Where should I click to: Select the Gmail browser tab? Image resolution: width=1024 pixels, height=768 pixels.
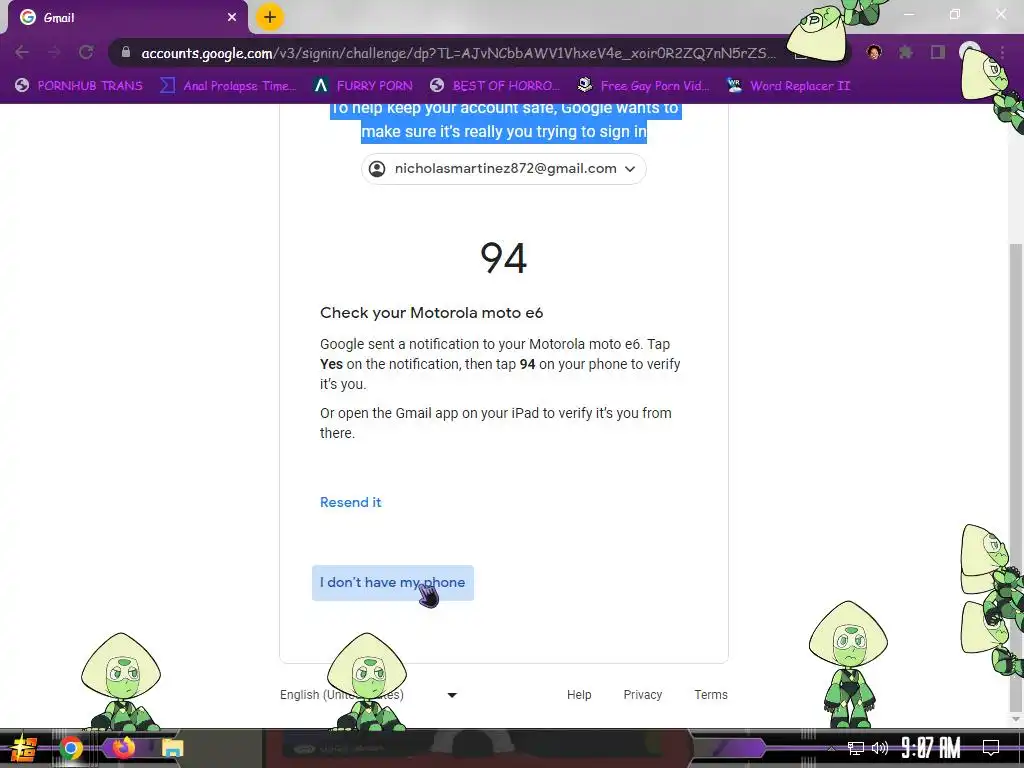(127, 18)
